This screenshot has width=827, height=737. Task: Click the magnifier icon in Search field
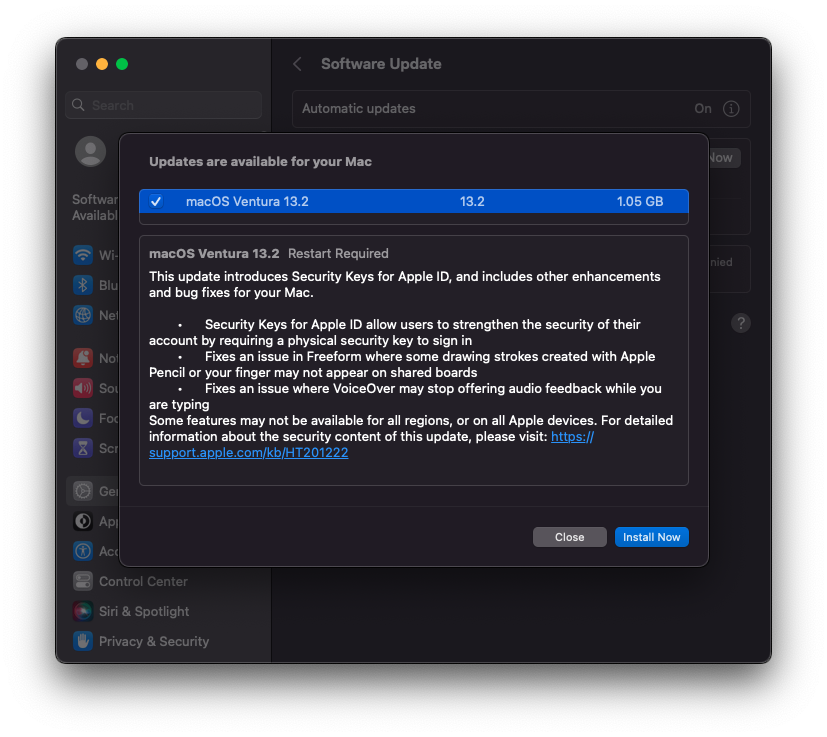78,105
